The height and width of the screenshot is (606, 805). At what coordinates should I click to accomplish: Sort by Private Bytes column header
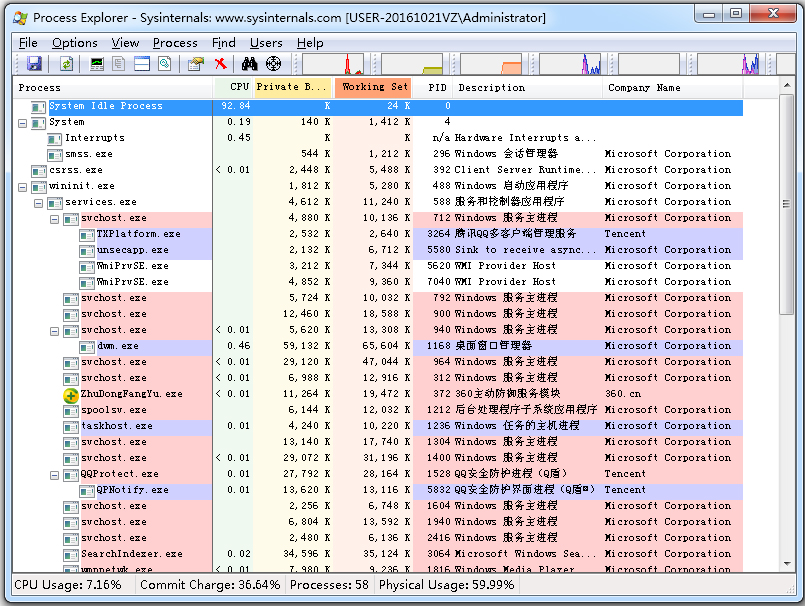click(x=293, y=87)
